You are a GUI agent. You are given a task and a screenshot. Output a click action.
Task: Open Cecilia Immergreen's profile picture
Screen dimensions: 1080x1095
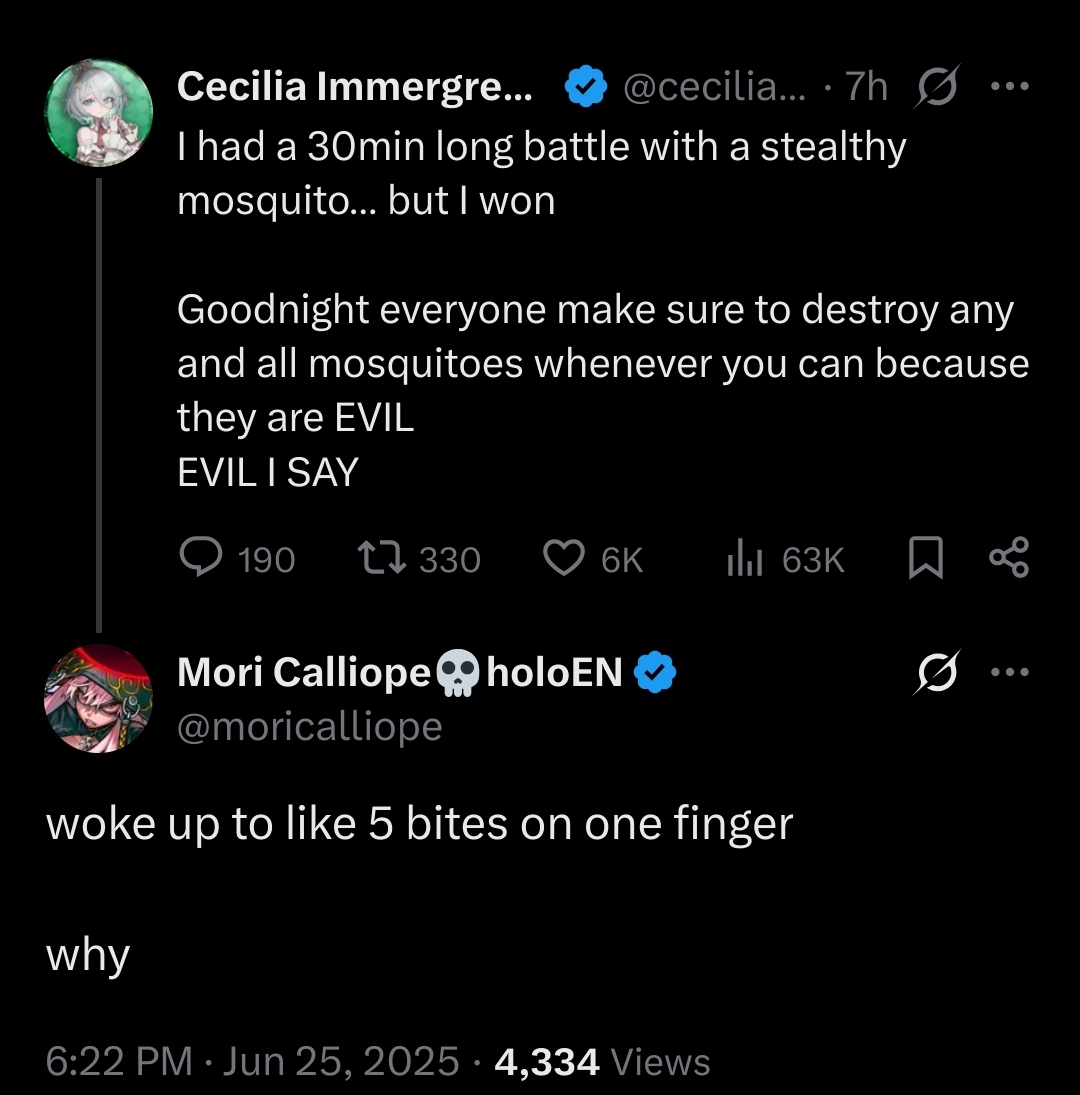[x=98, y=113]
